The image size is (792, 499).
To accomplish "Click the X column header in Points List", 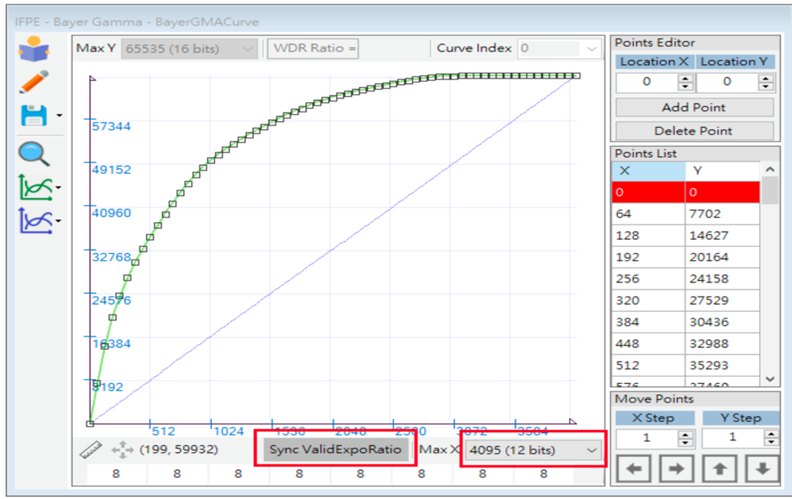I will [x=649, y=171].
